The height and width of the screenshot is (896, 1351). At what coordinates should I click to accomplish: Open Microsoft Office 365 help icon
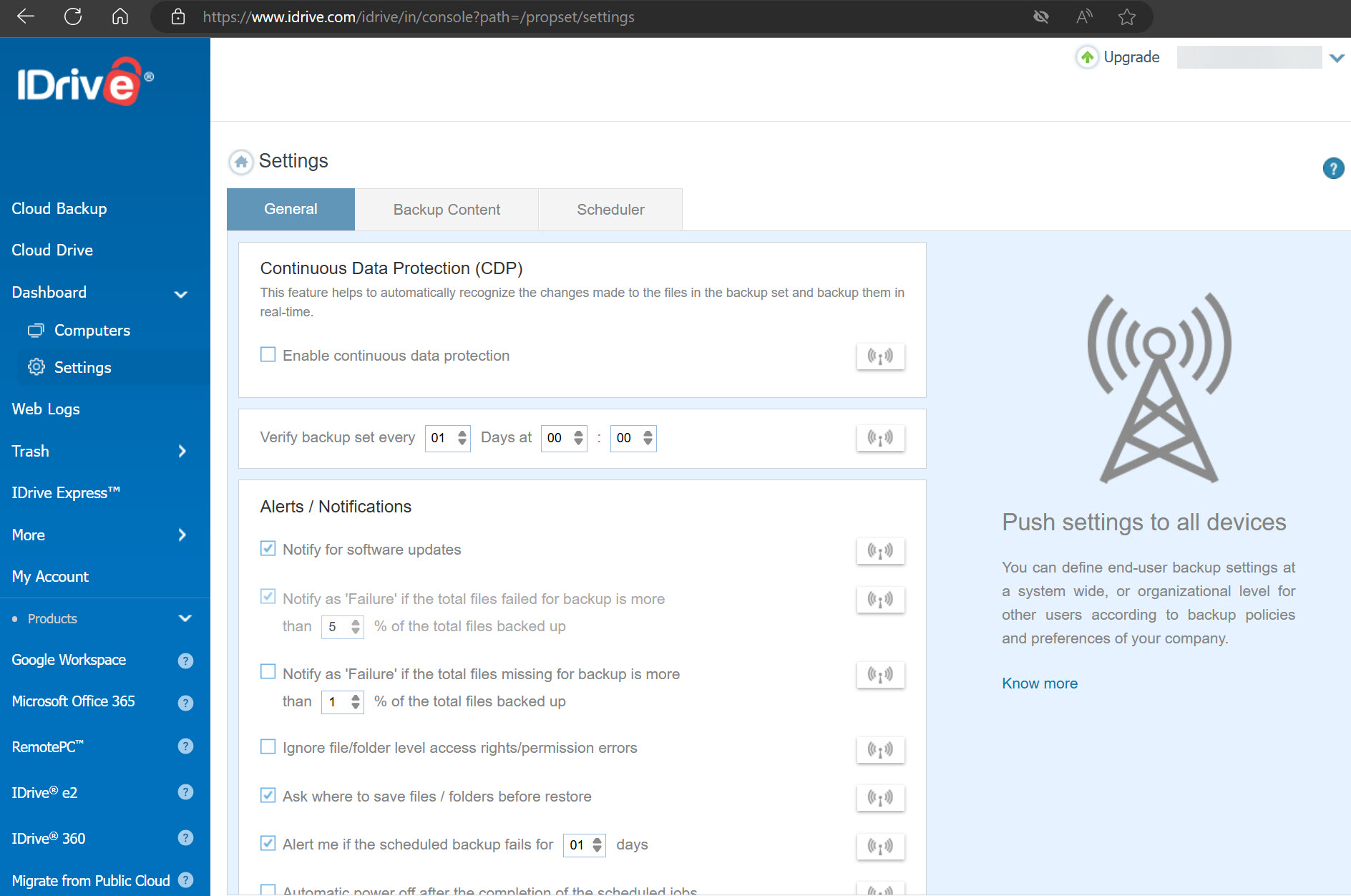pyautogui.click(x=185, y=703)
